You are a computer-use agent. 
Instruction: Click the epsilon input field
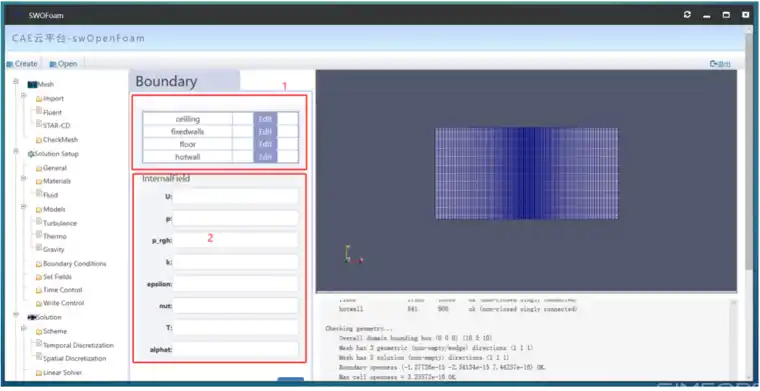236,283
